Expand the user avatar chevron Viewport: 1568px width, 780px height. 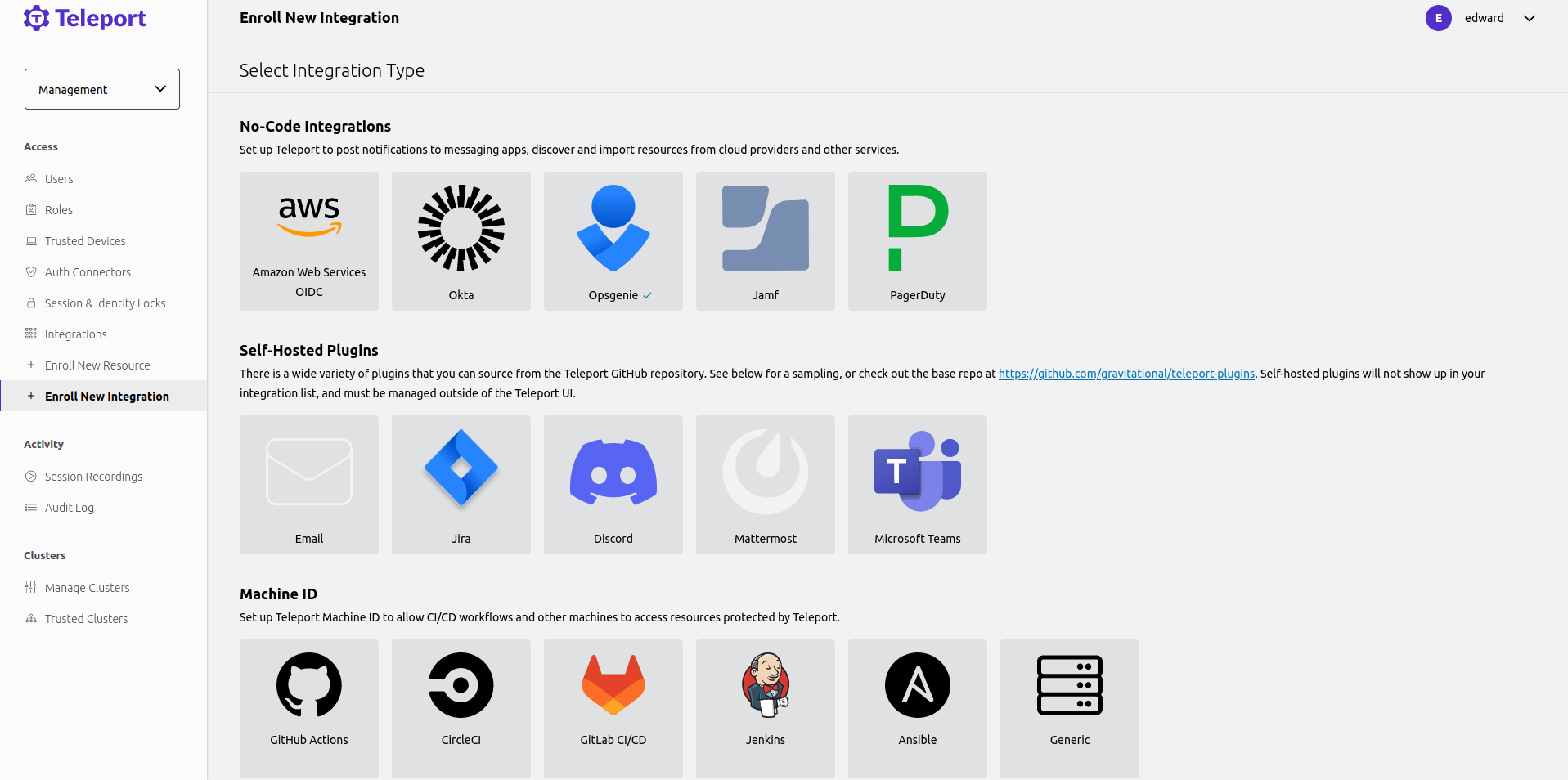point(1529,18)
